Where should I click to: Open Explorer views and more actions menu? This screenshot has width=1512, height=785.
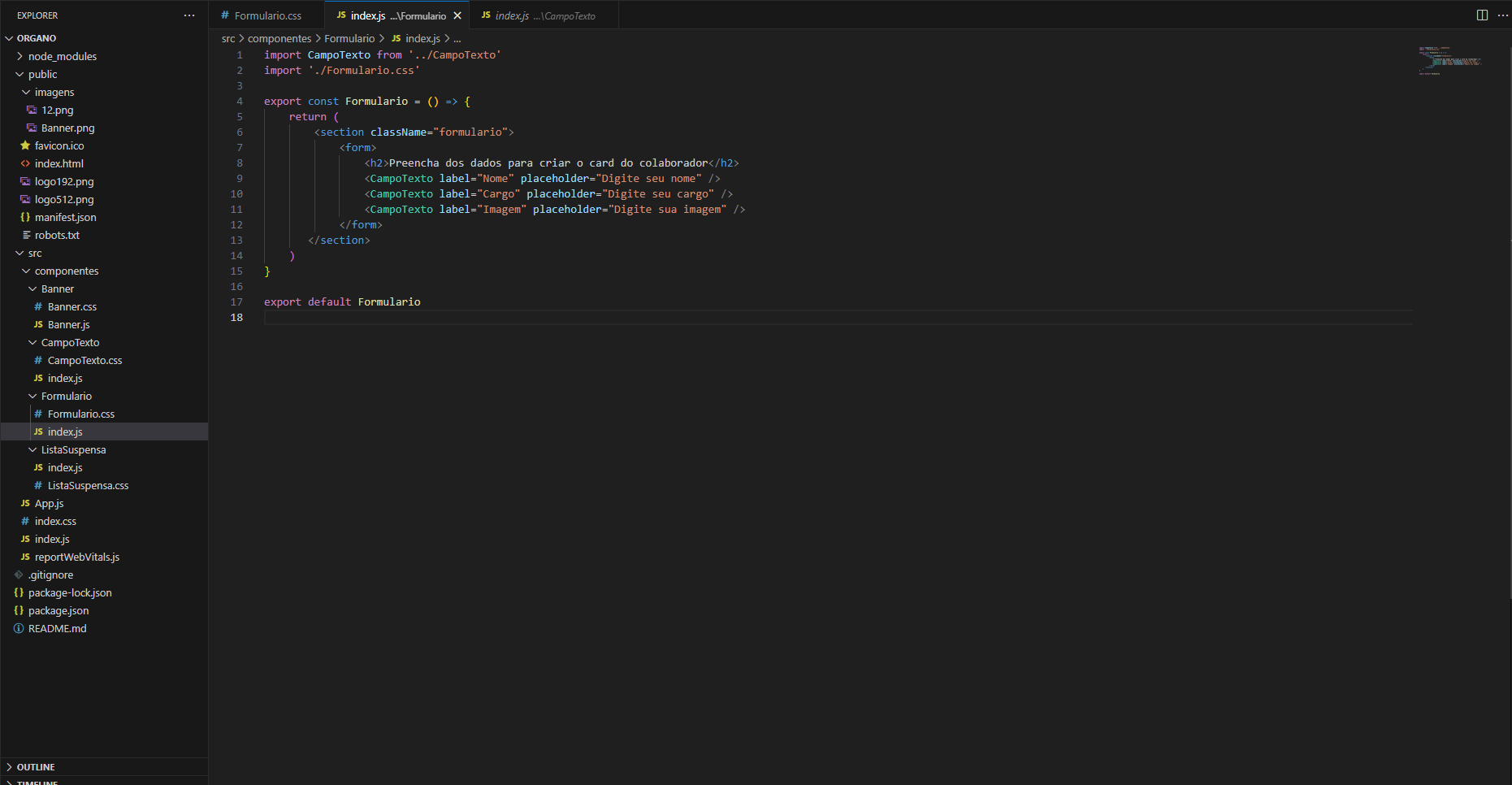189,15
